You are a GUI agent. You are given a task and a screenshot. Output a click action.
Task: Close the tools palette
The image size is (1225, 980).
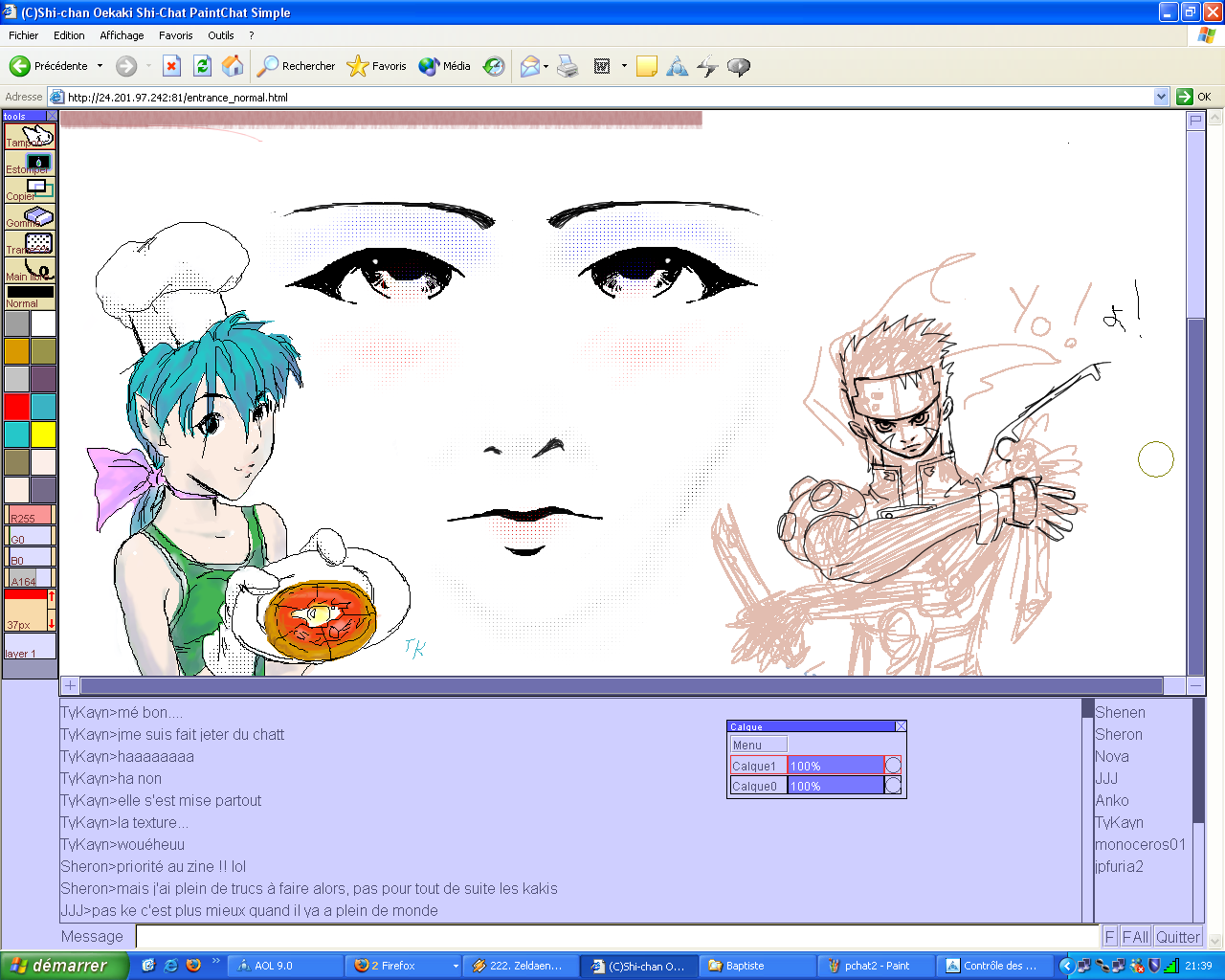[52, 116]
